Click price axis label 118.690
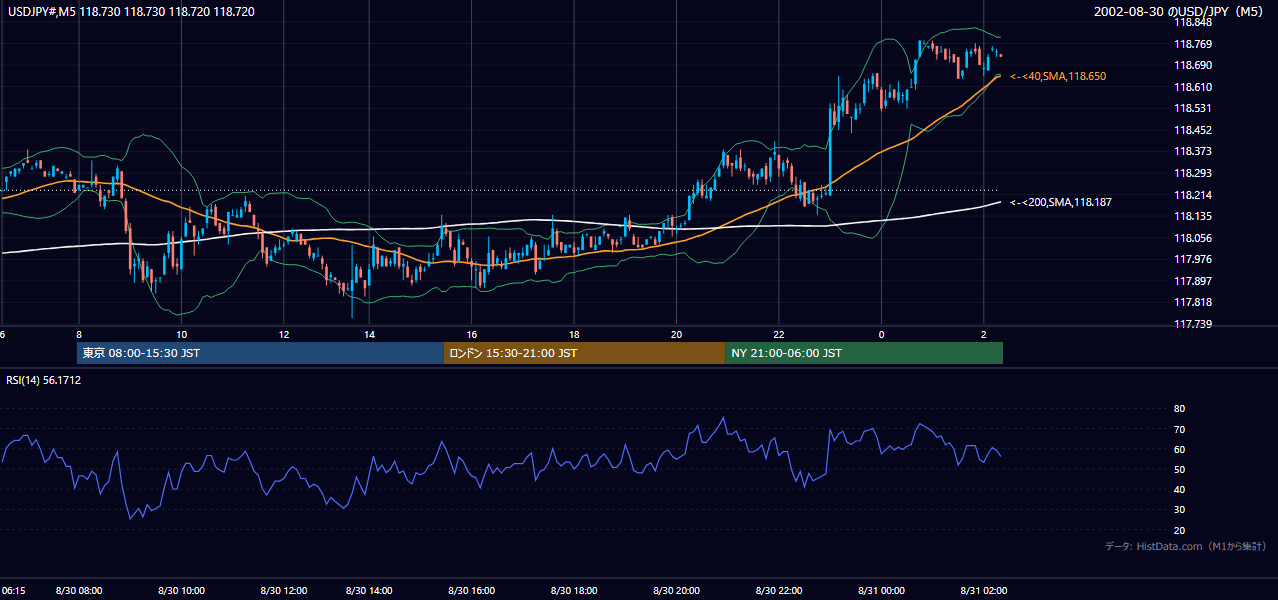This screenshot has width=1278, height=600. tap(1193, 65)
